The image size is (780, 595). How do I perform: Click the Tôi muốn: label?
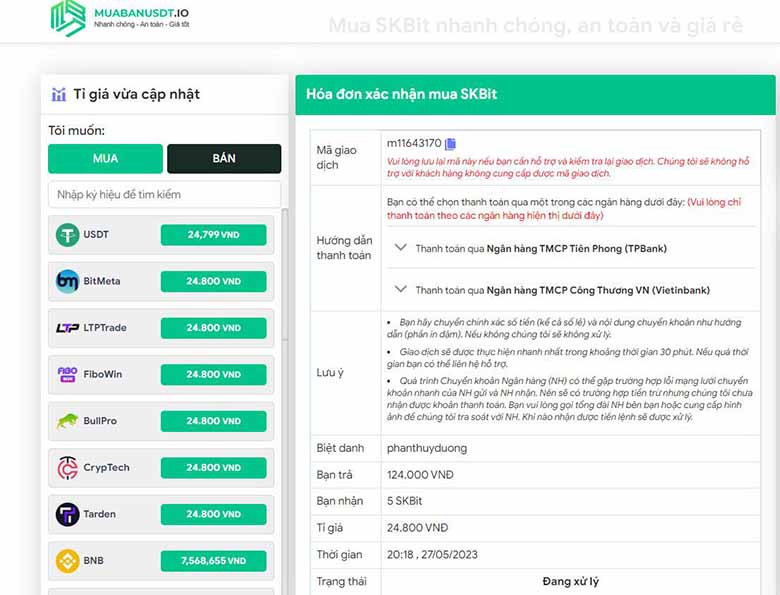[77, 131]
